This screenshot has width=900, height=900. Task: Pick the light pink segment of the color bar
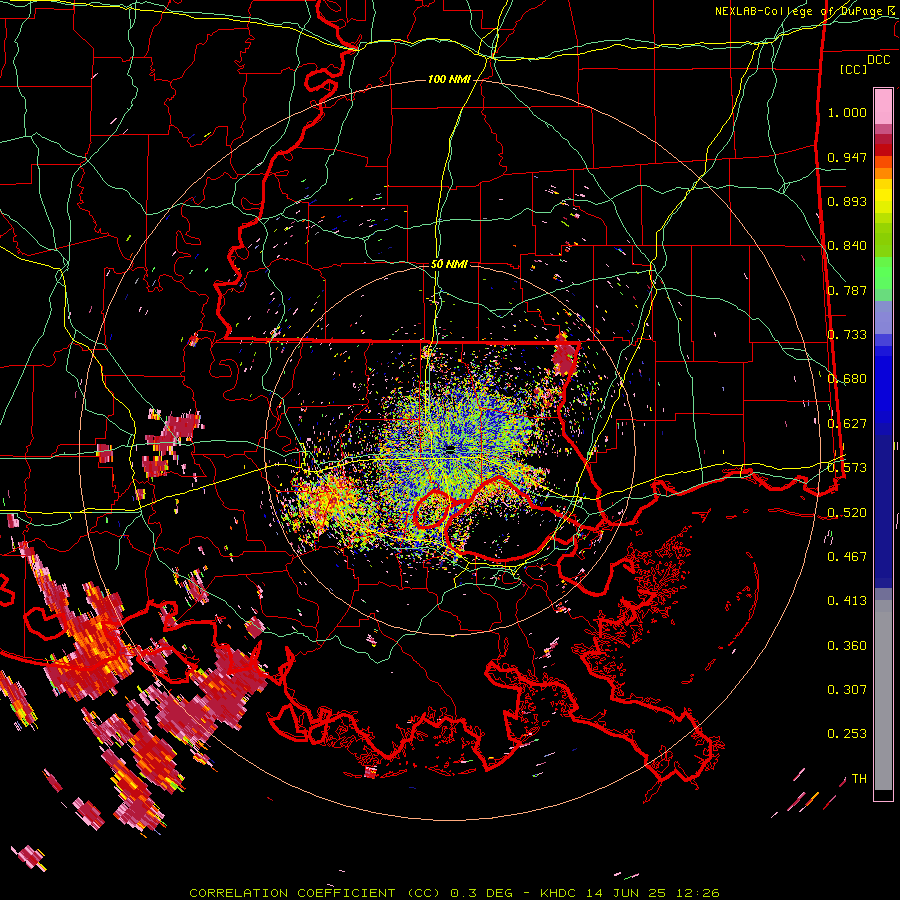pos(883,106)
